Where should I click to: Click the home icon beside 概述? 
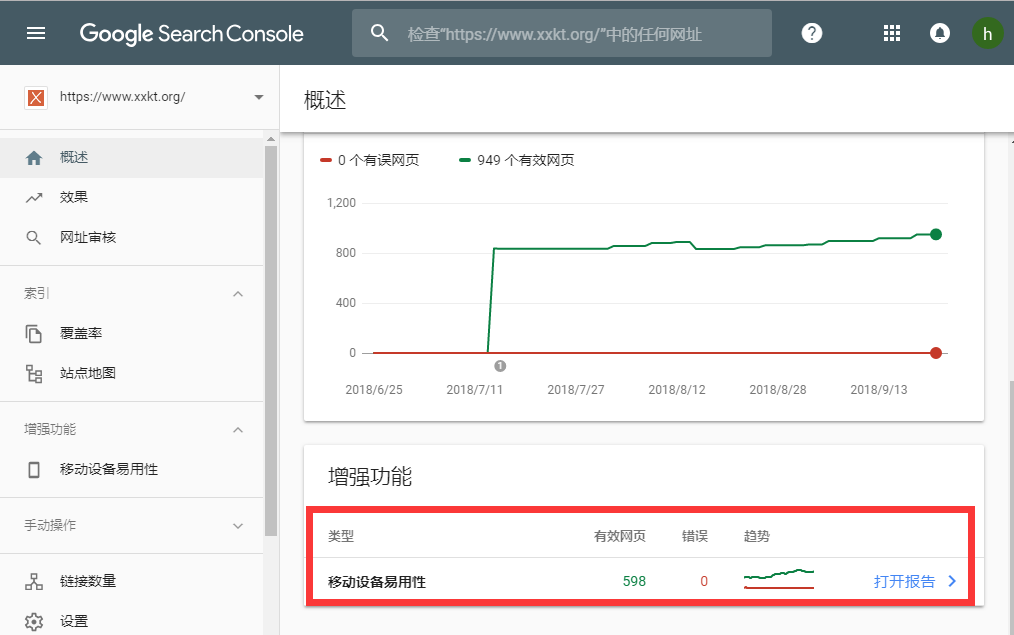(x=34, y=158)
